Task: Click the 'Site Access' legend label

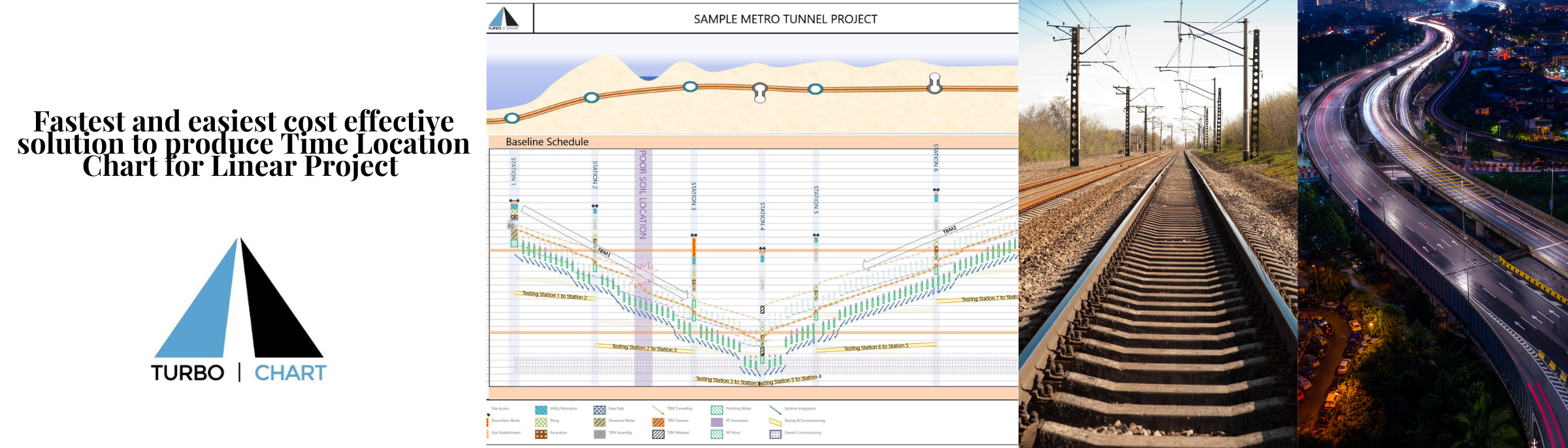Action: point(500,409)
